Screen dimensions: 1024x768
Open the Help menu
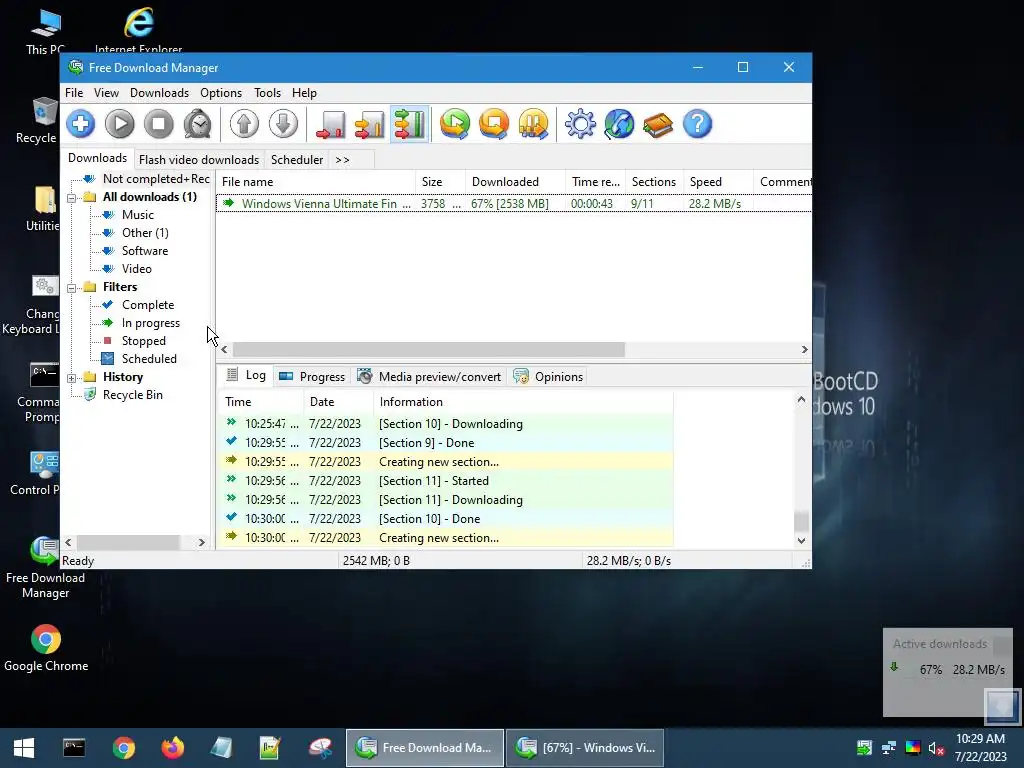coord(304,93)
